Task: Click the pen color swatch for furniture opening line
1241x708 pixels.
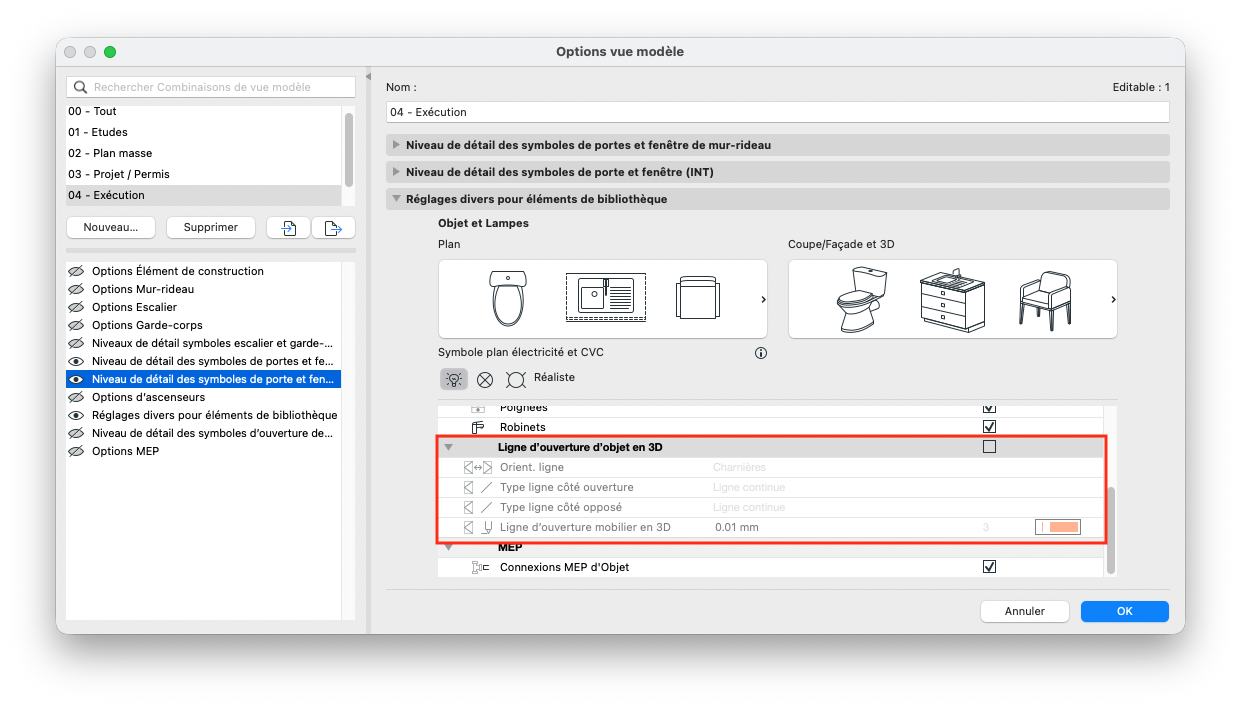Action: click(1058, 527)
